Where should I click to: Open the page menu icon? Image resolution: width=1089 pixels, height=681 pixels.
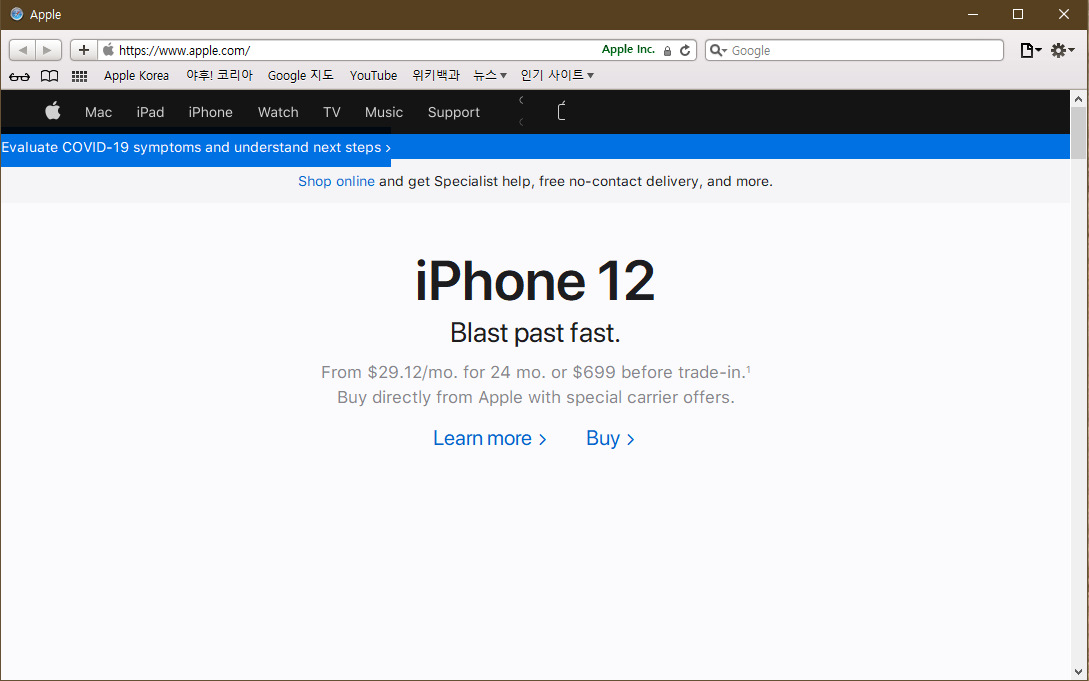tap(1031, 50)
